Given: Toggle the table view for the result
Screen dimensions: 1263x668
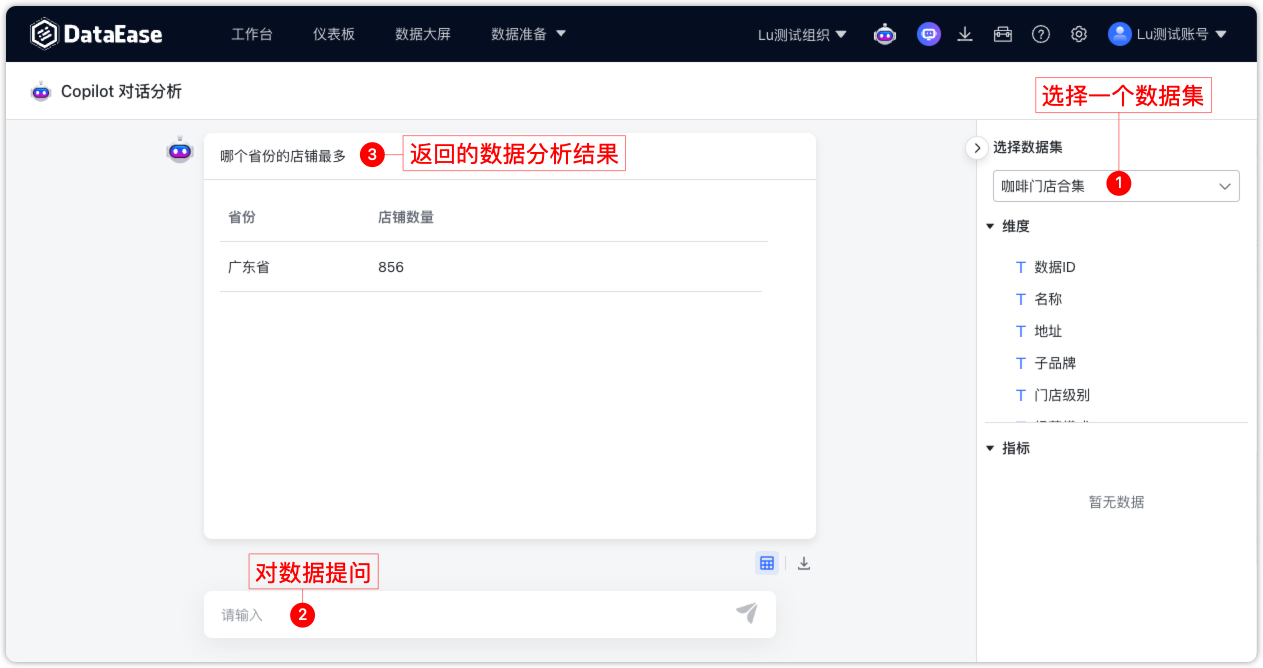Looking at the screenshot, I should click(766, 563).
